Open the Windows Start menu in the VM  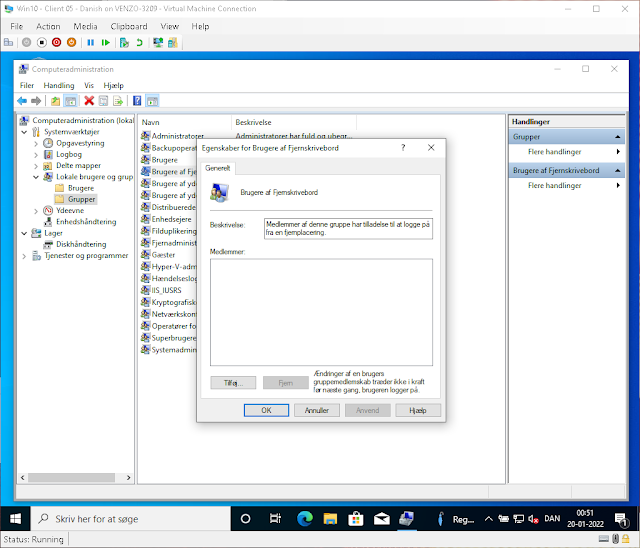15,519
